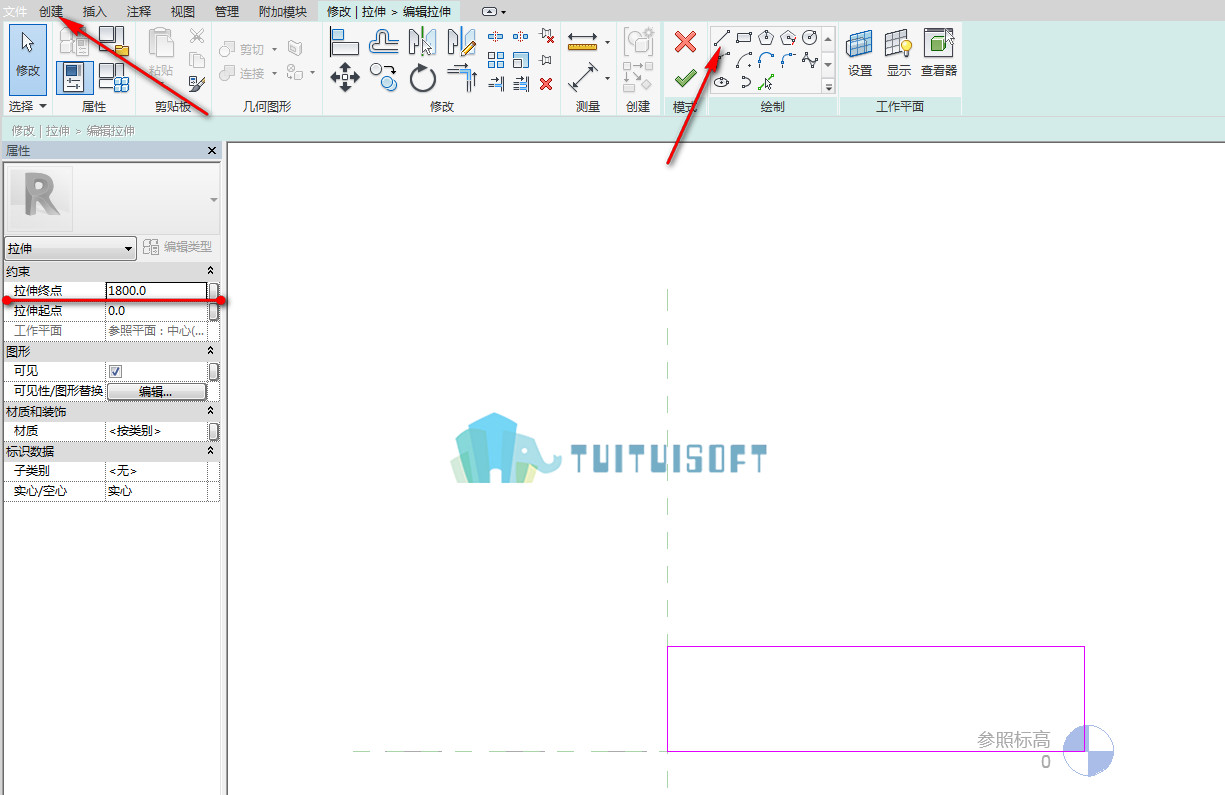Close the Properties (属性) panel

click(x=212, y=150)
